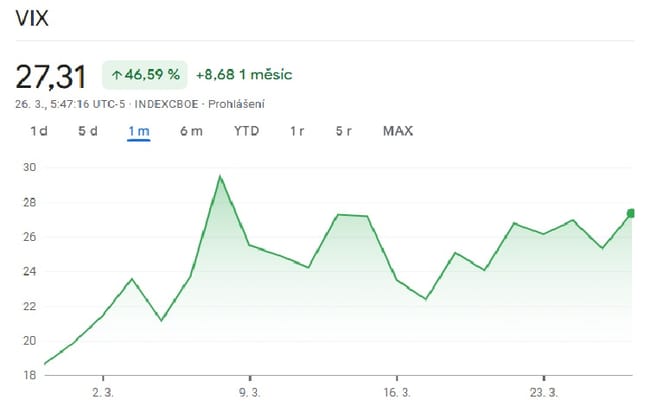Click the highest peak on the chart line
This screenshot has width=650, height=405.
[x=219, y=177]
